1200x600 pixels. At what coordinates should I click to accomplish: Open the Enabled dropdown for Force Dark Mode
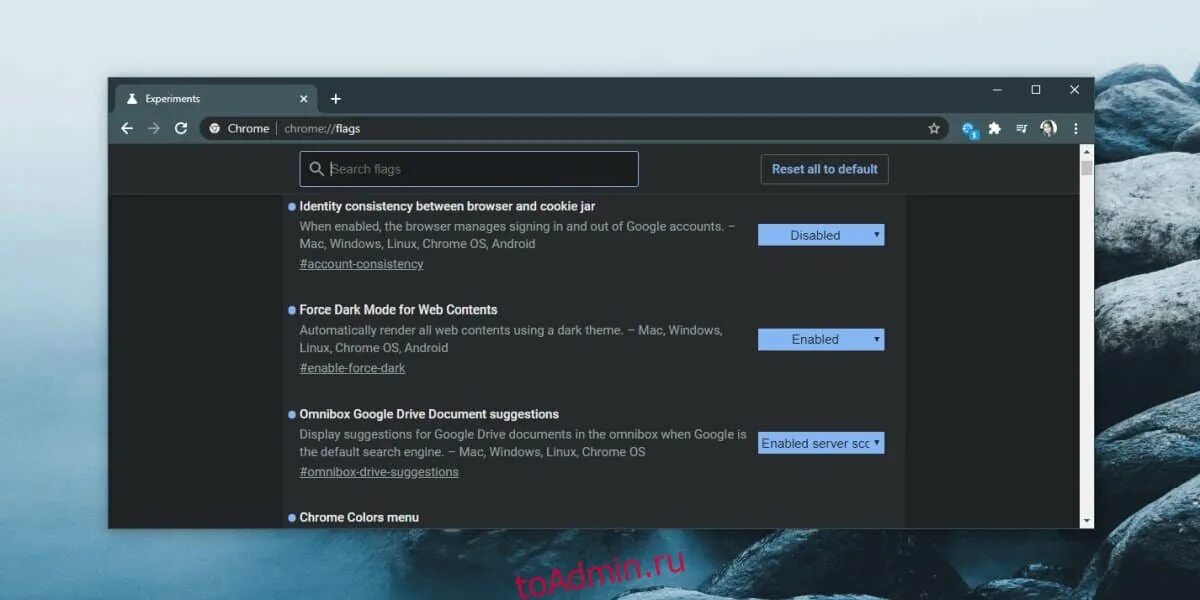coord(820,339)
